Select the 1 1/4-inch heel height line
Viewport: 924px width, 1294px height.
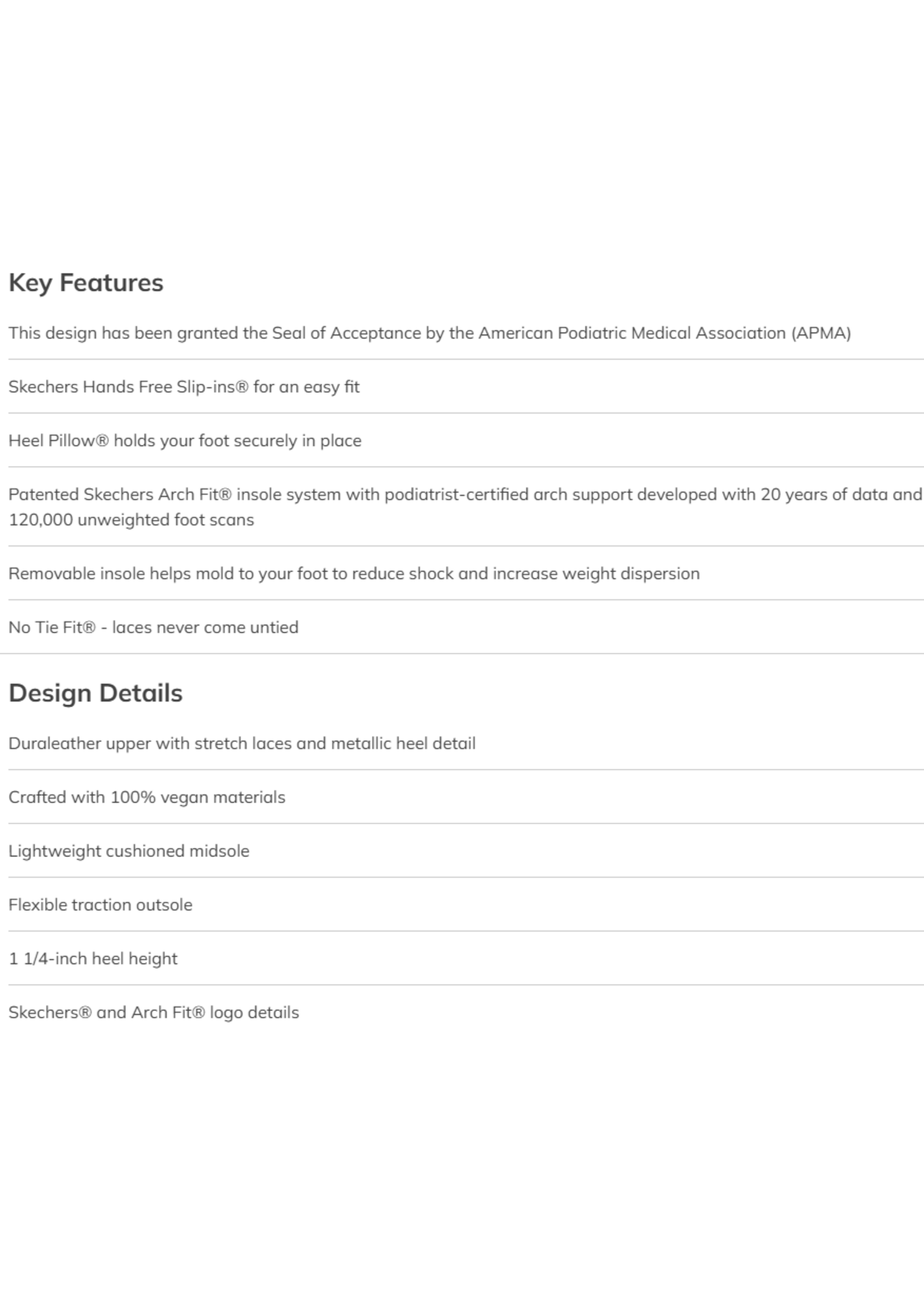tap(93, 958)
